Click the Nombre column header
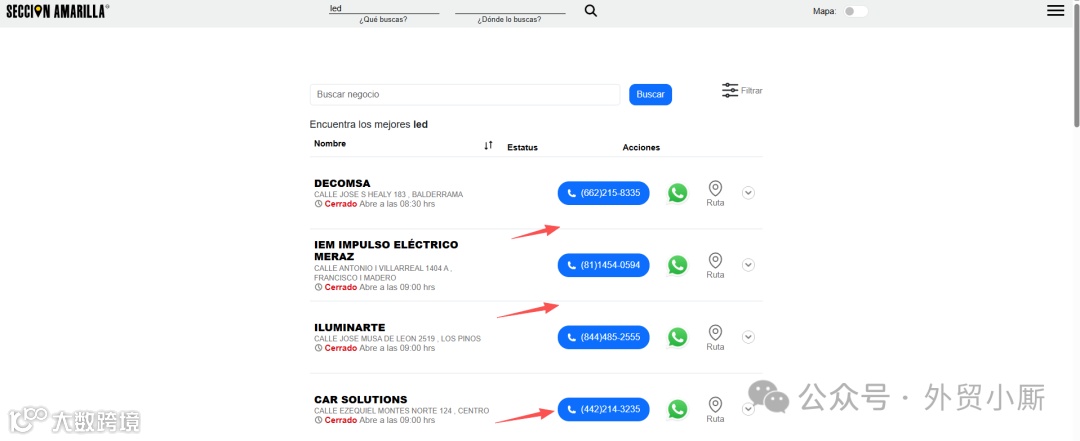The image size is (1080, 441). [330, 144]
